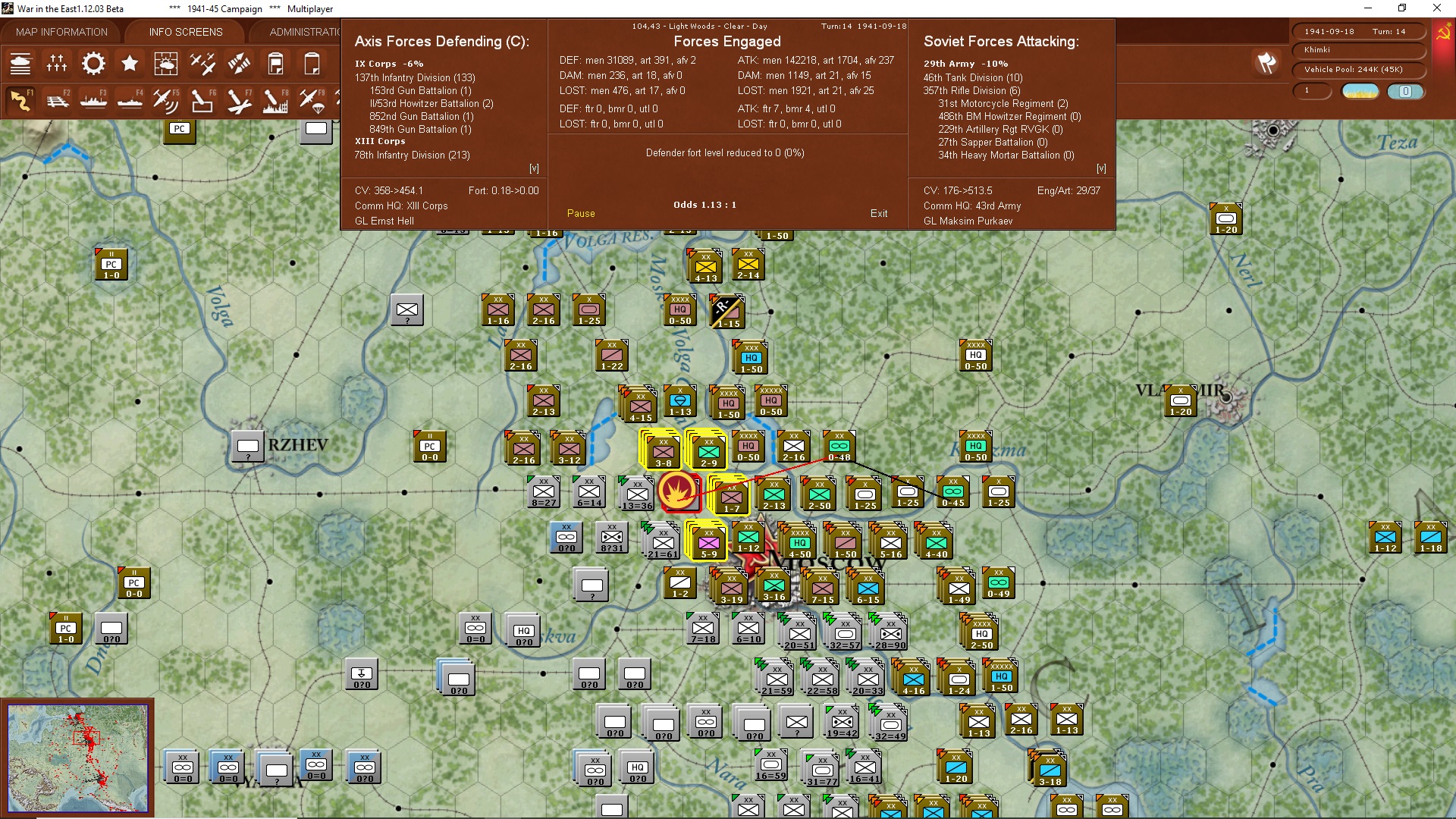This screenshot has height=819, width=1456.
Task: Select the German 21=61 stack
Action: tap(662, 541)
